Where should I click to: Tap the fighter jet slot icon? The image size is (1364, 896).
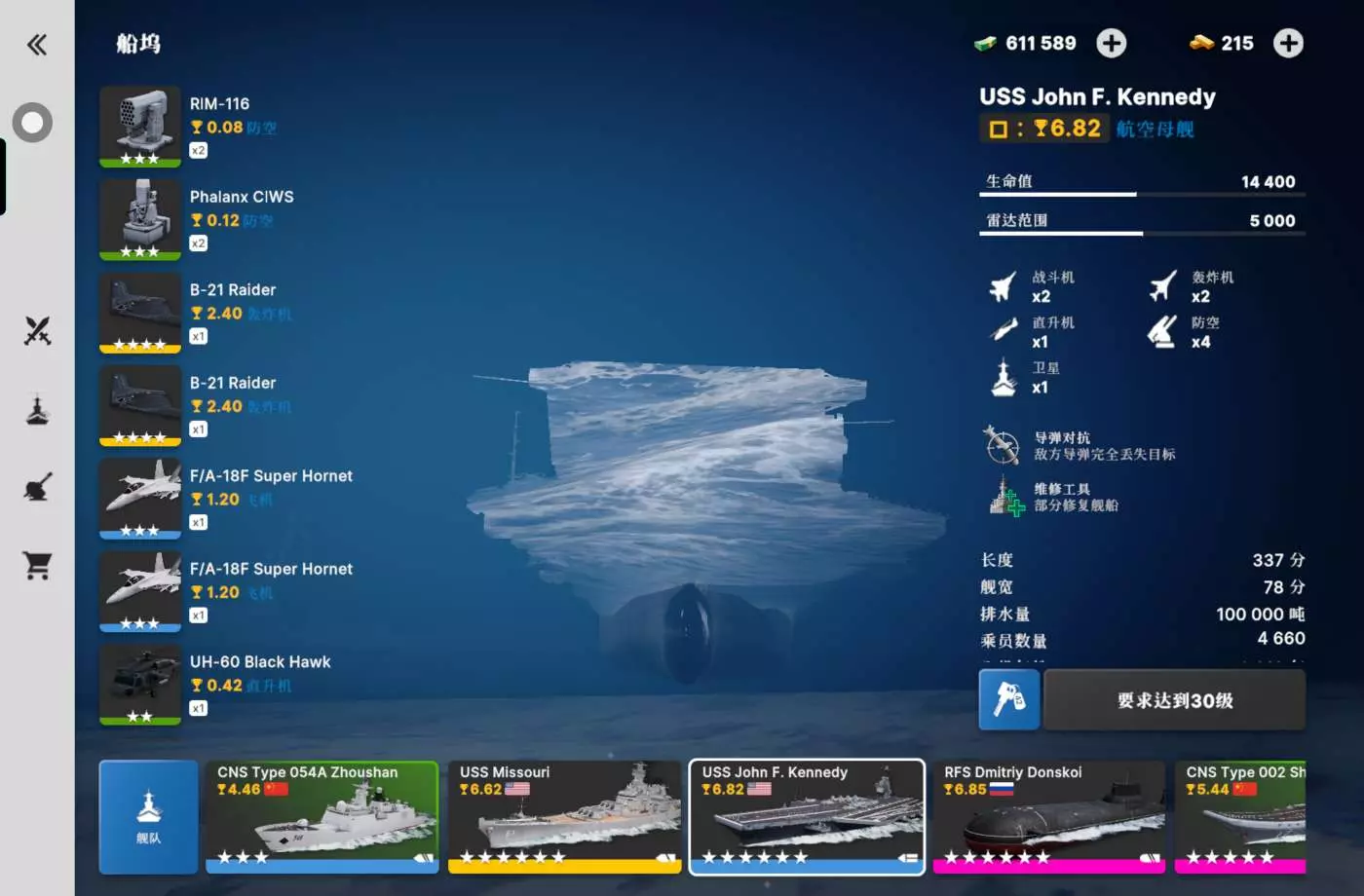click(1003, 287)
